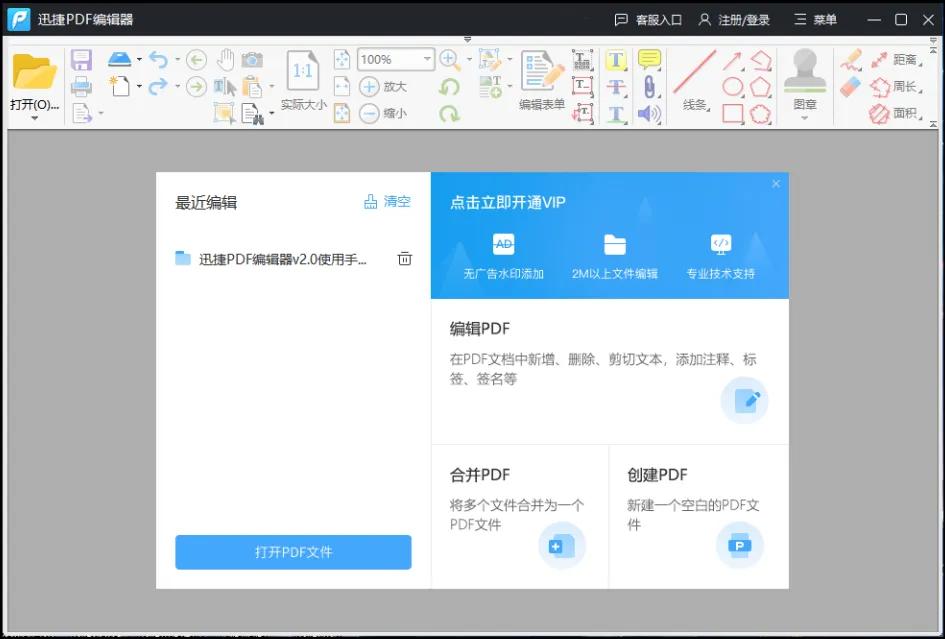Click the paperclip attachment icon
The width and height of the screenshot is (945, 639).
[649, 87]
